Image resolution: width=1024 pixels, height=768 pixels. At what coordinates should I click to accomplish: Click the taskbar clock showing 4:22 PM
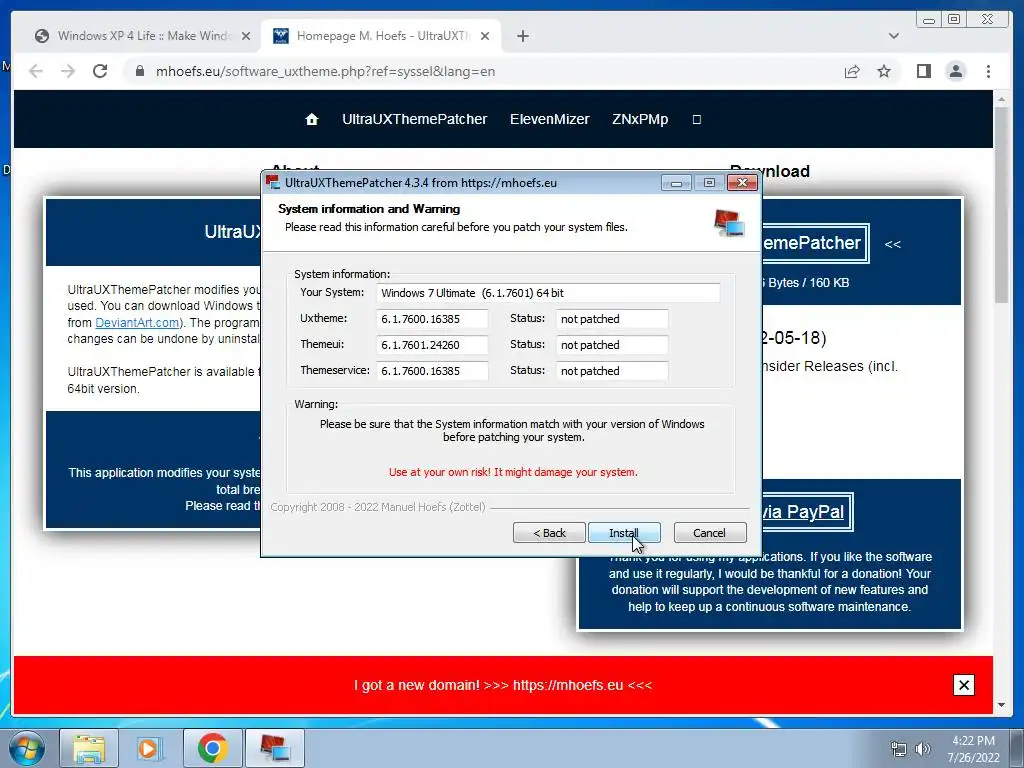coord(973,749)
